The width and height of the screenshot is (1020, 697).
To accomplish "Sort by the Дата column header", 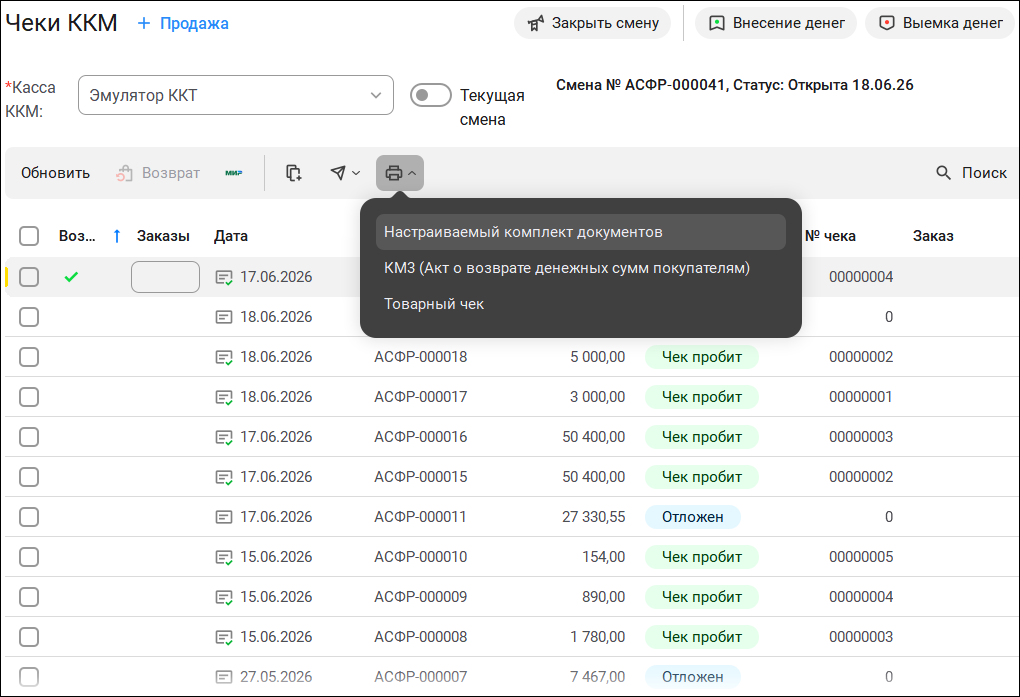I will point(231,236).
